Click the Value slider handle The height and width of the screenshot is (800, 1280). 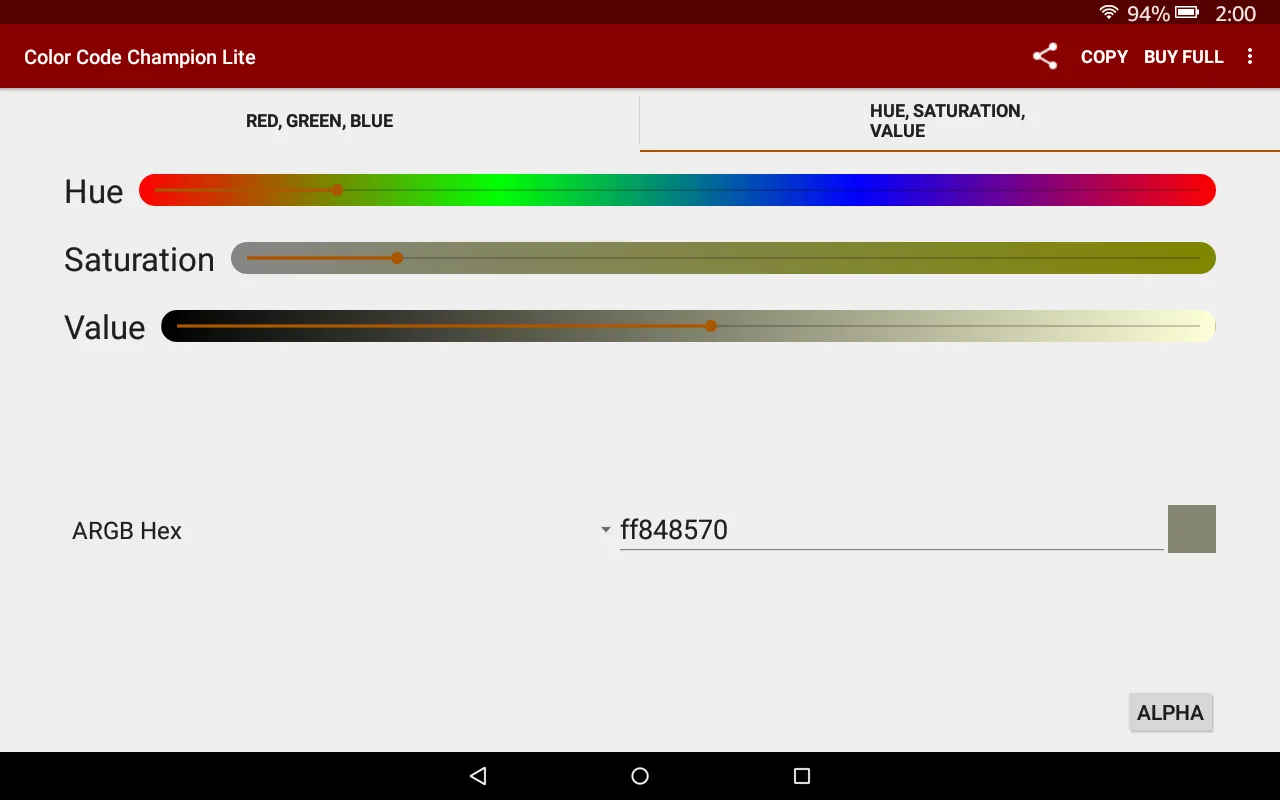[x=711, y=326]
